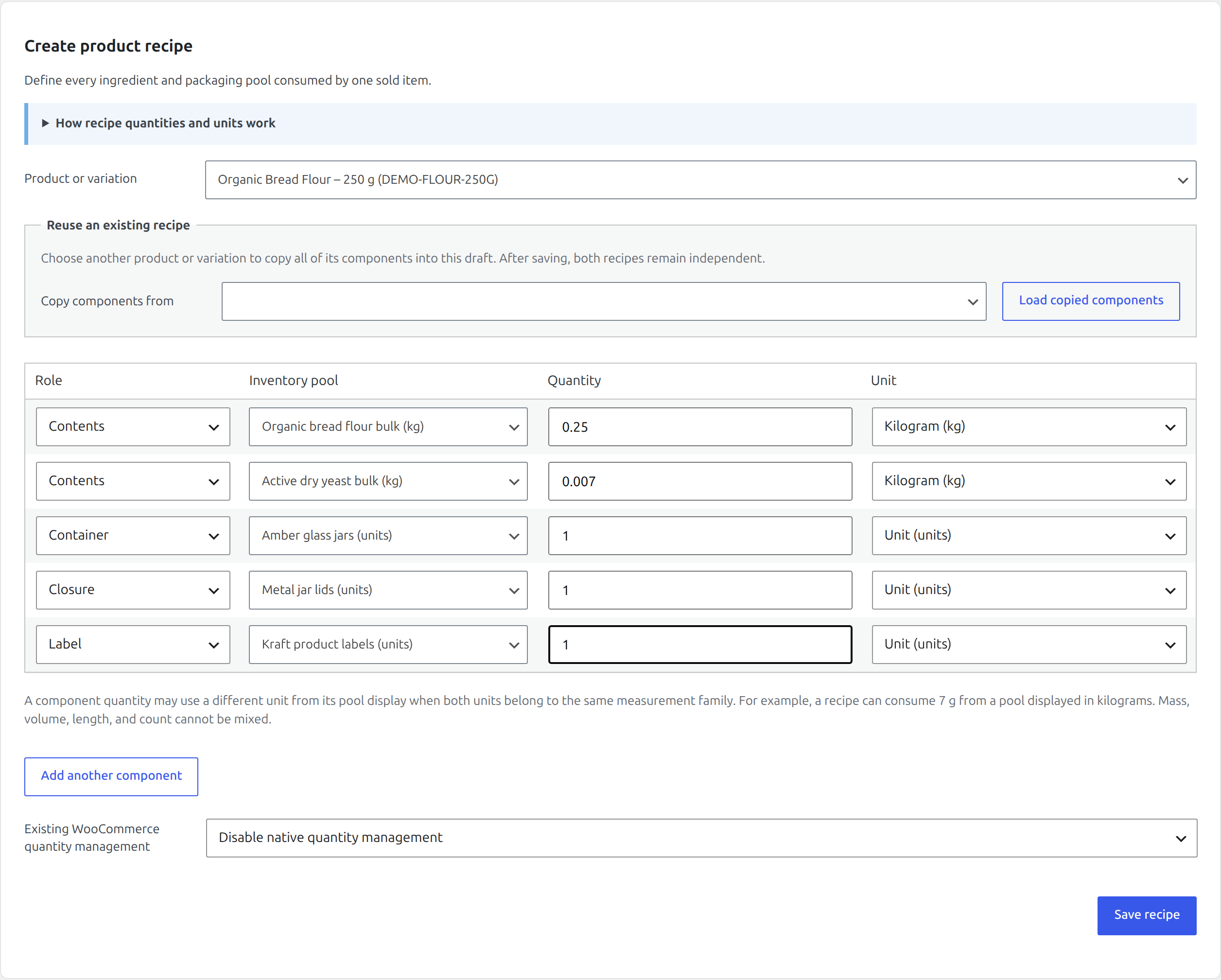Click 'Existing WooCommerce quantity management' label
This screenshot has height=980, width=1221.
(x=92, y=837)
